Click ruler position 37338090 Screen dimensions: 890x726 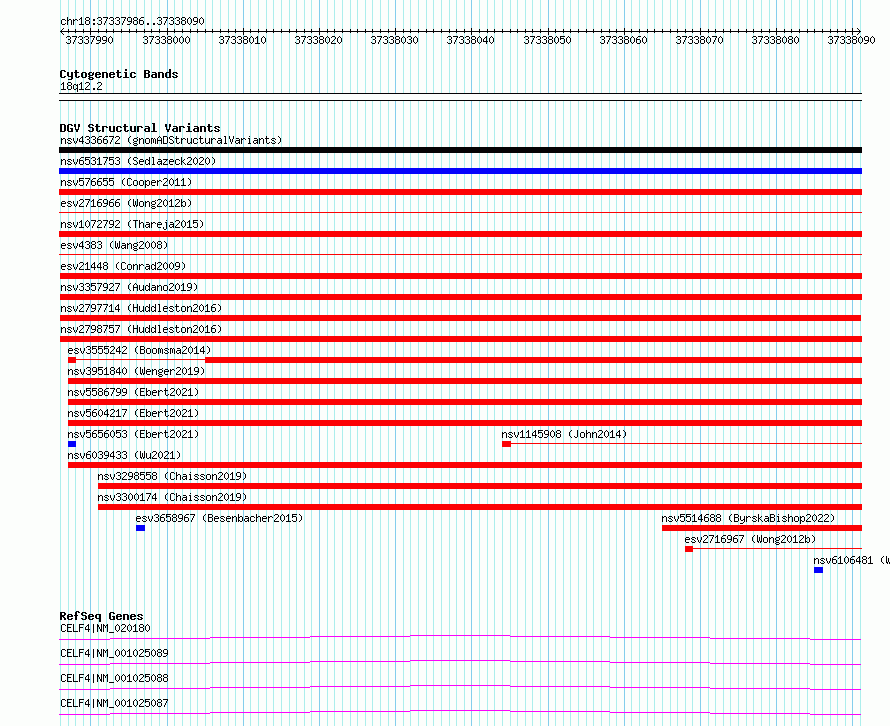tap(851, 40)
